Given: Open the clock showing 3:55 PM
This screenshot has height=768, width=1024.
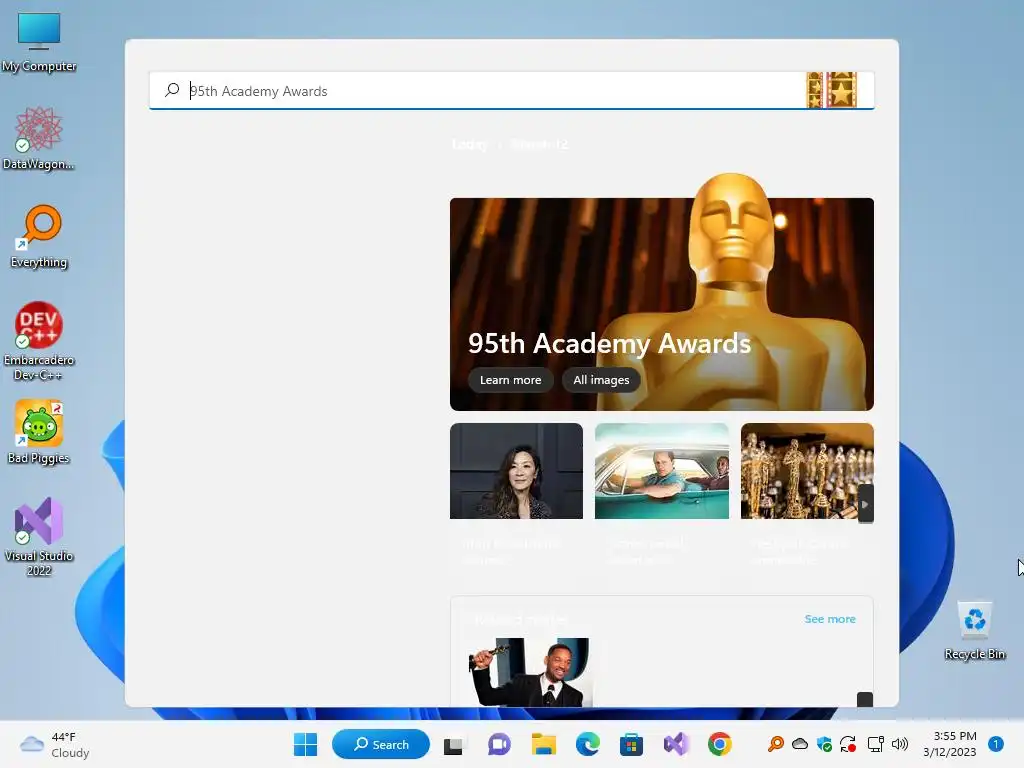Looking at the screenshot, I should (x=950, y=744).
